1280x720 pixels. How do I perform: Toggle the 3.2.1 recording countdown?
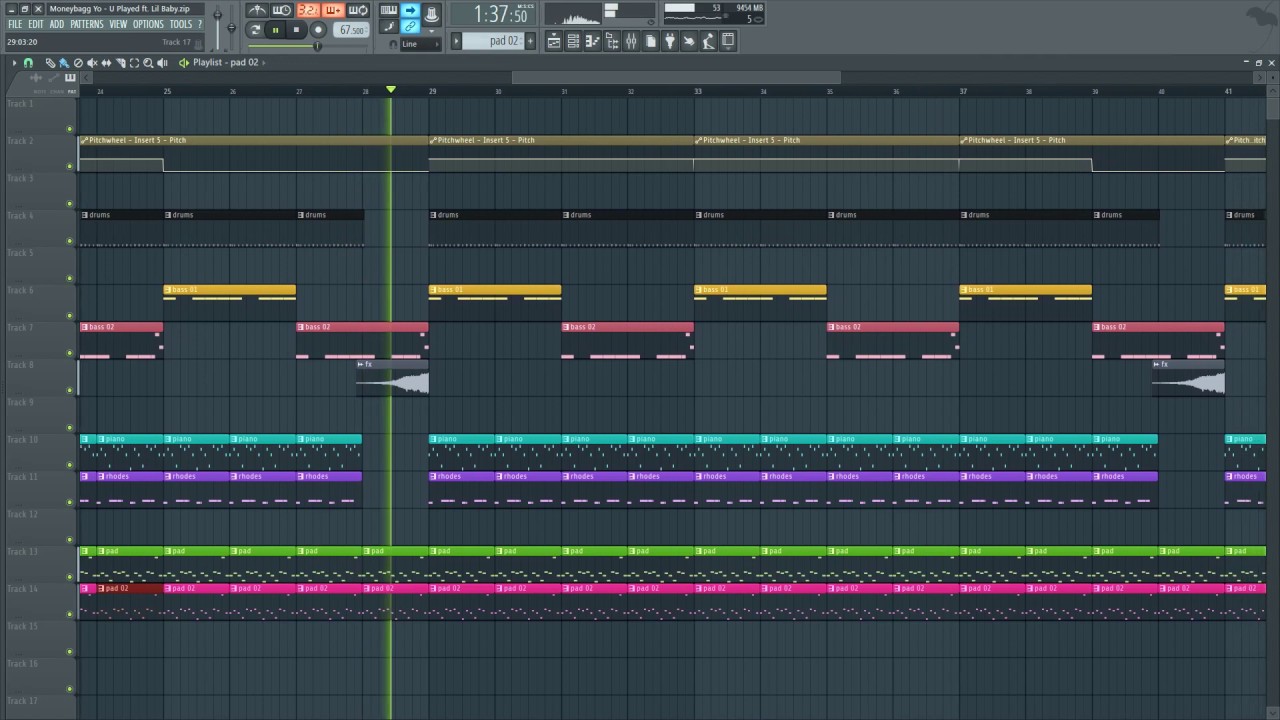309,10
